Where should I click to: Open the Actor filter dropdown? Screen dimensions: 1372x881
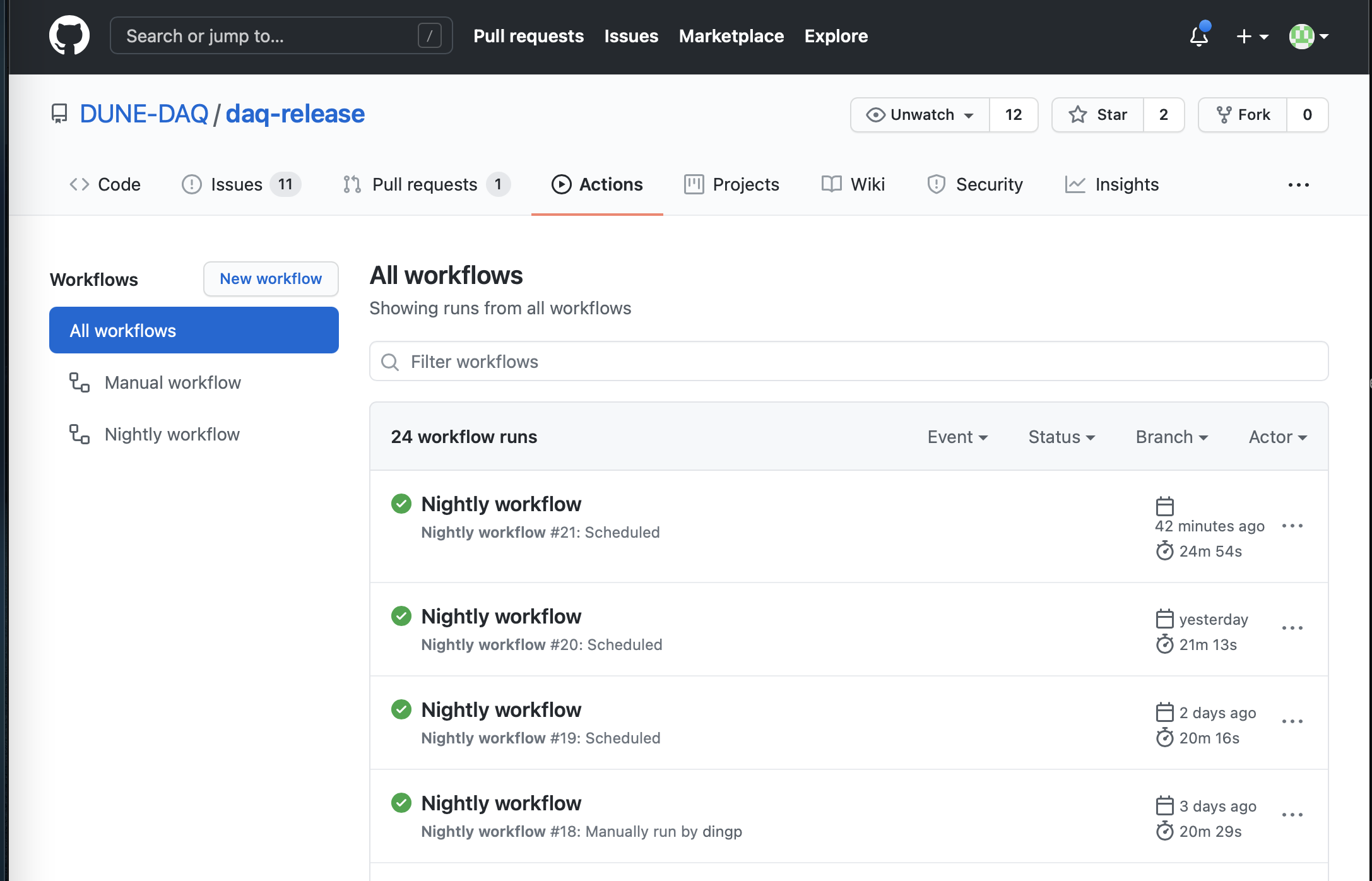coord(1277,437)
